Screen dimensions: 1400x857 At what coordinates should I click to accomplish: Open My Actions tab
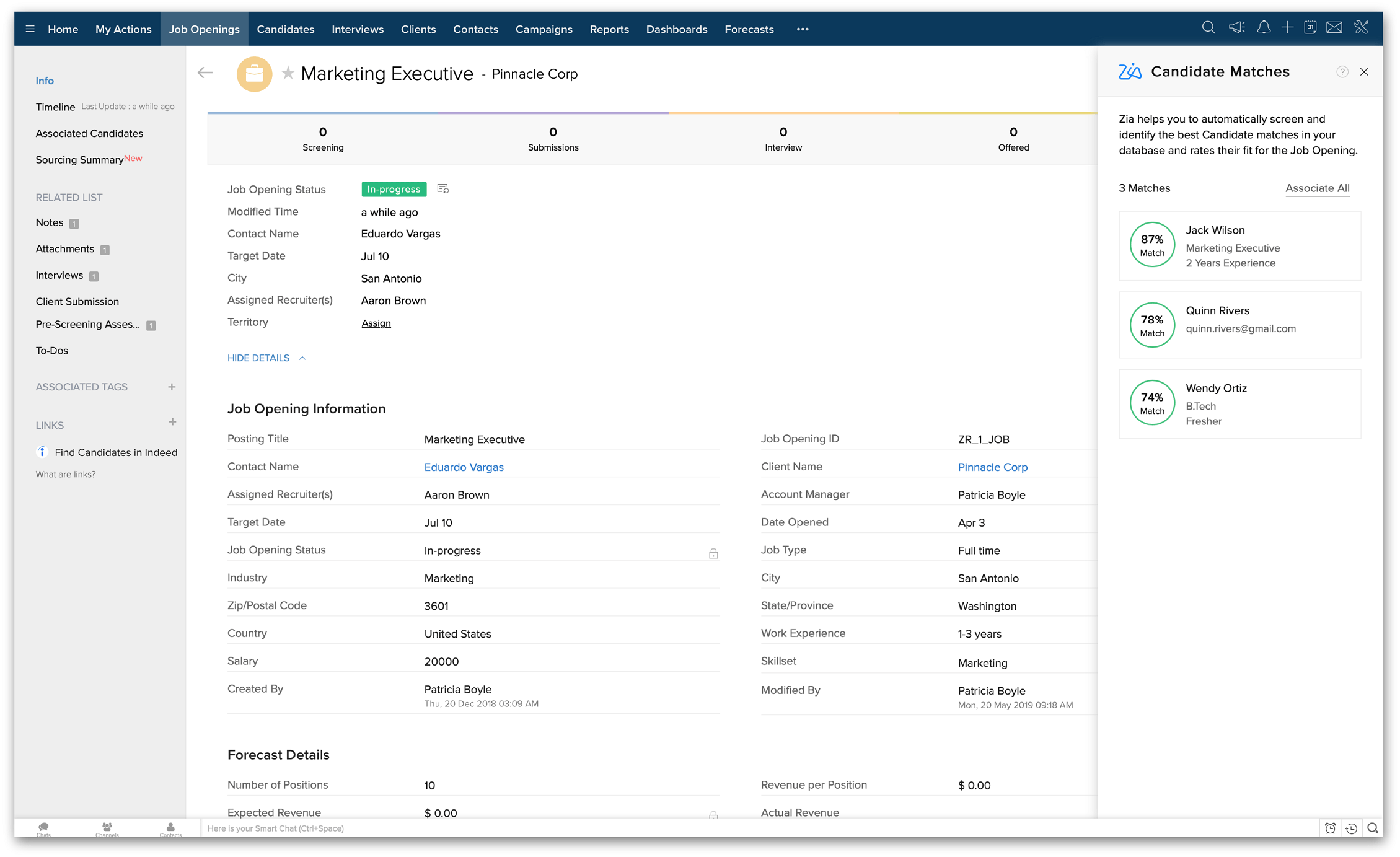coord(123,29)
